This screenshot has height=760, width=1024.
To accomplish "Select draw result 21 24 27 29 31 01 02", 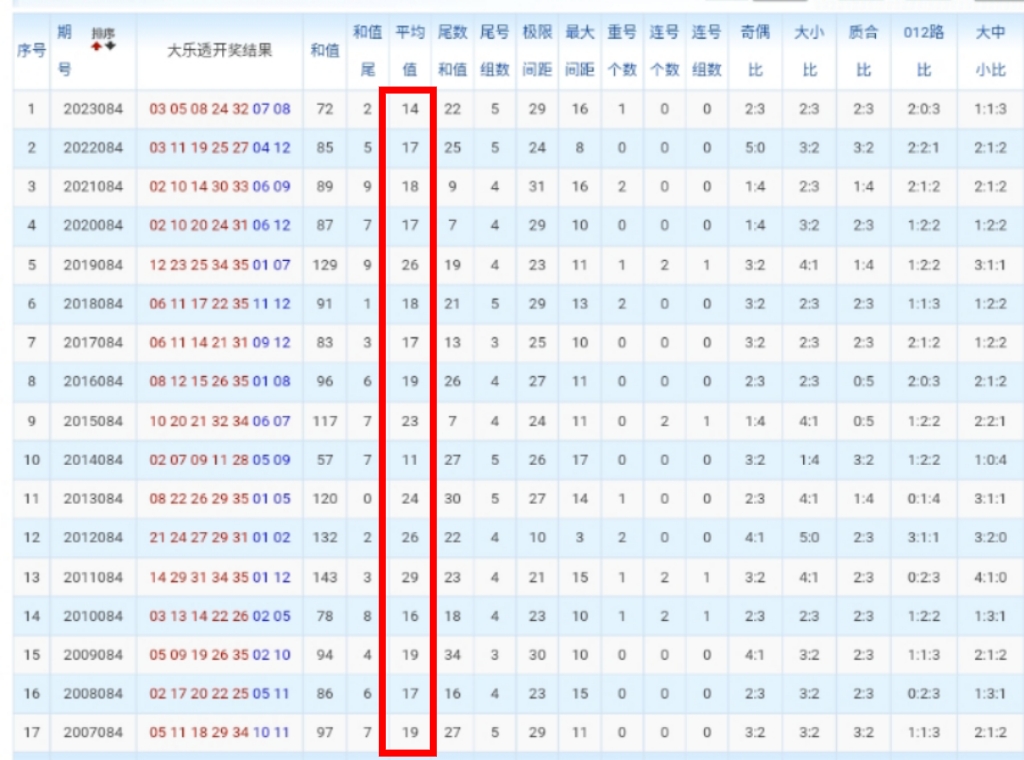I will coord(219,537).
